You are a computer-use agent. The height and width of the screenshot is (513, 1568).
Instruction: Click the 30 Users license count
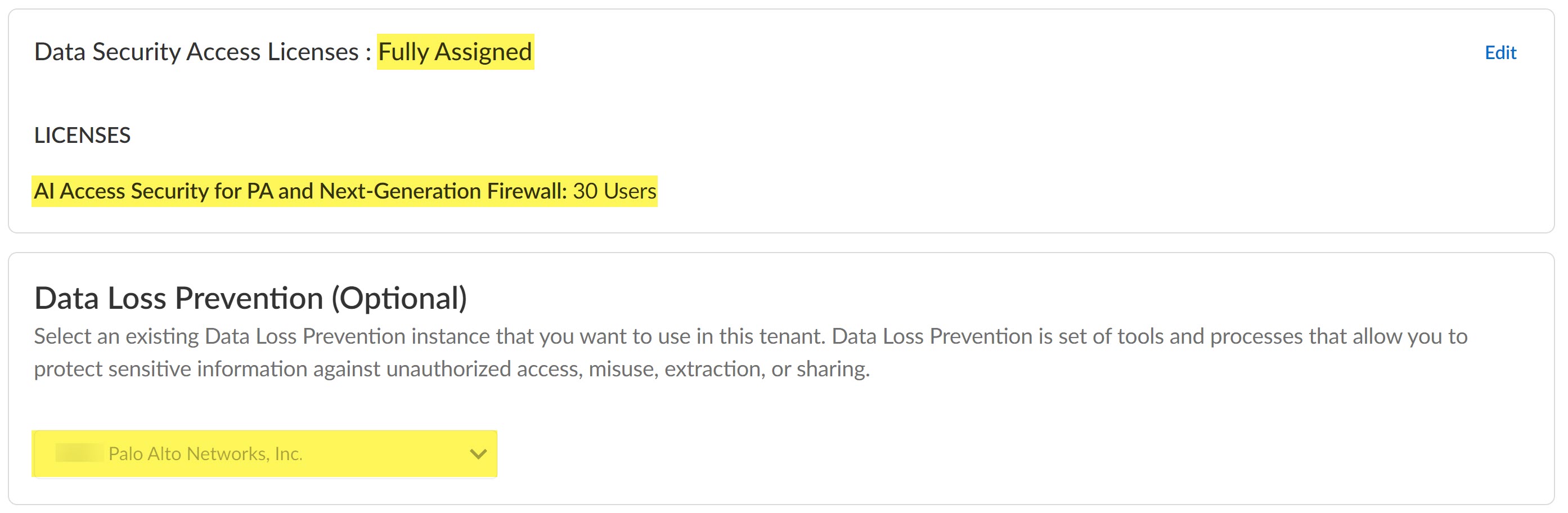click(x=614, y=192)
